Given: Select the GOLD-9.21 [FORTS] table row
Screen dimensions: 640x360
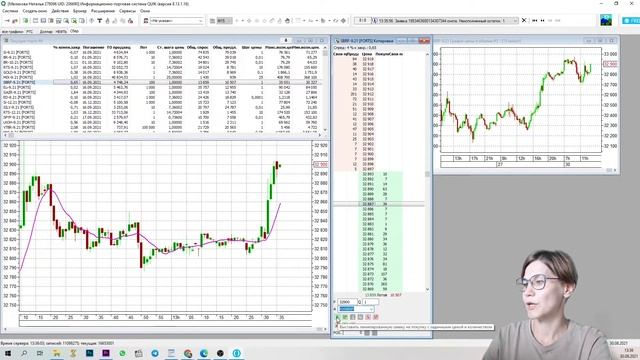Looking at the screenshot, I should 162,72.
